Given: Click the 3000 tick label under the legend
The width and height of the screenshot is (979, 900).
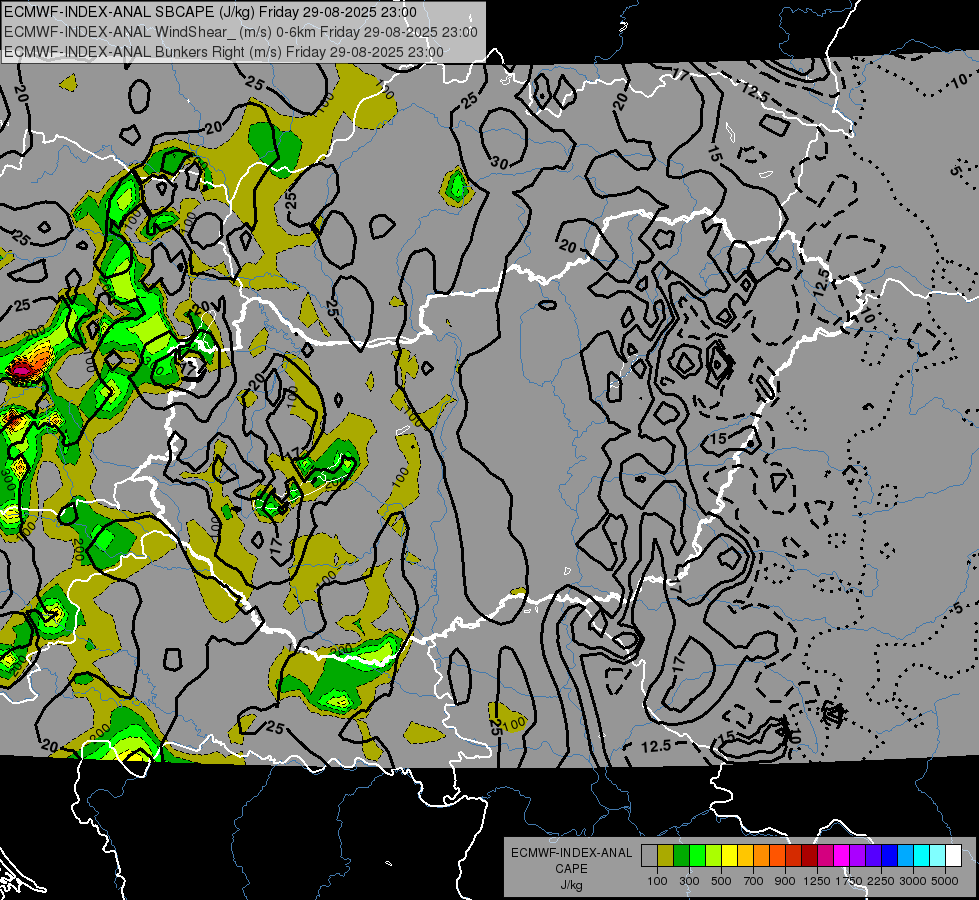Looking at the screenshot, I should (913, 881).
